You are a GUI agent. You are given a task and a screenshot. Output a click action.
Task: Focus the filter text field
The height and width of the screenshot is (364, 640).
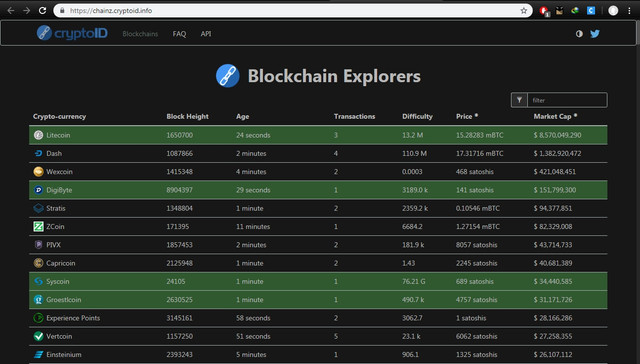567,100
